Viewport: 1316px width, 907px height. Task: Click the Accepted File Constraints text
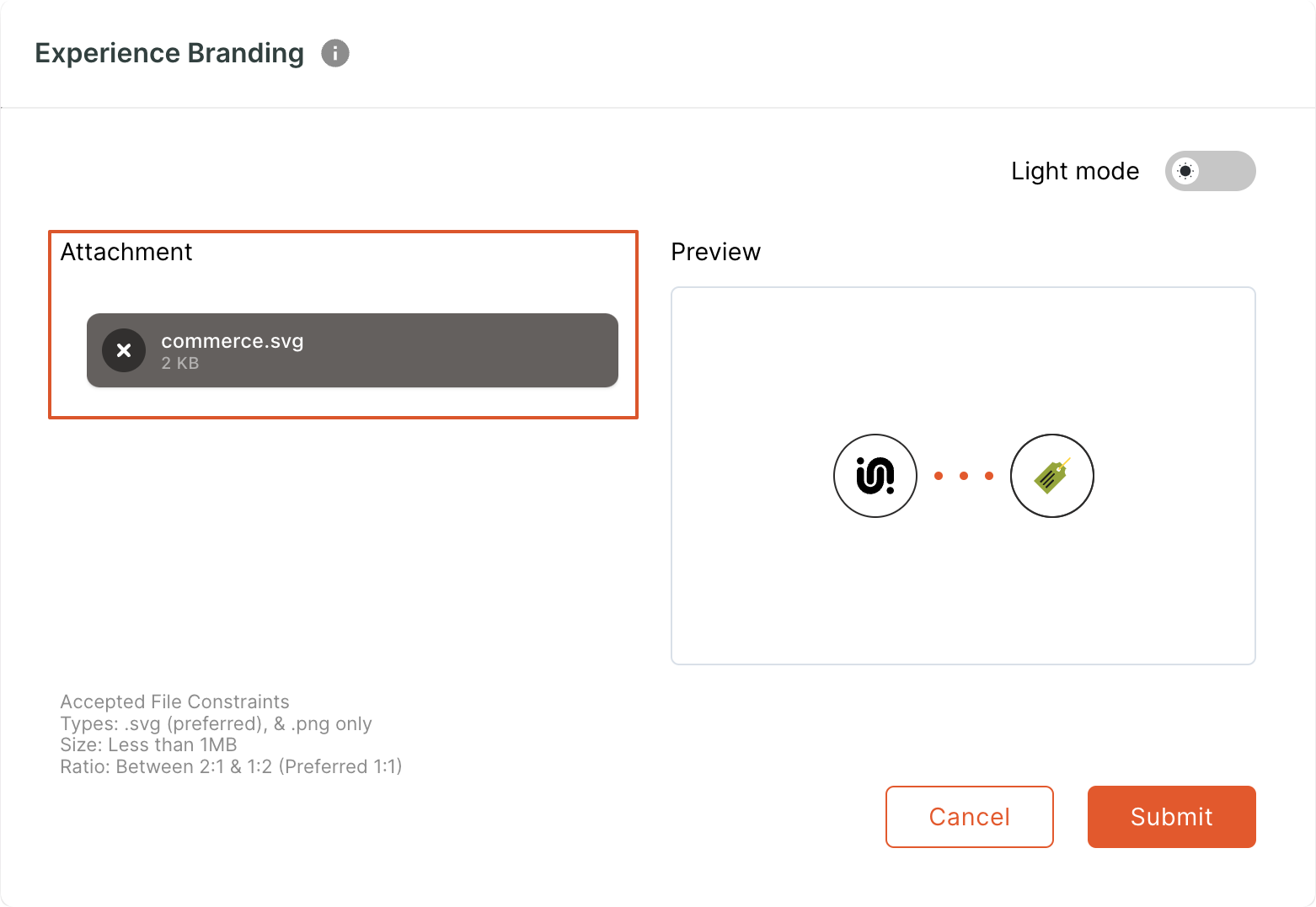[x=175, y=702]
